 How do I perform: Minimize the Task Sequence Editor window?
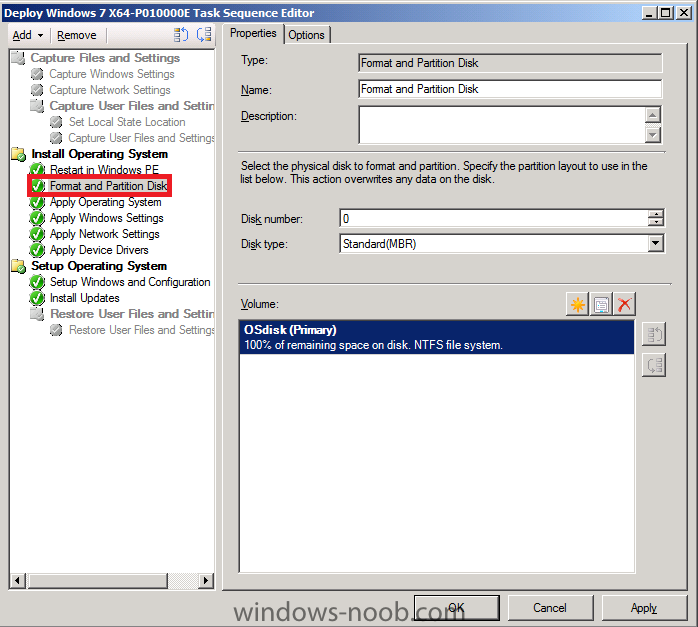tap(649, 12)
